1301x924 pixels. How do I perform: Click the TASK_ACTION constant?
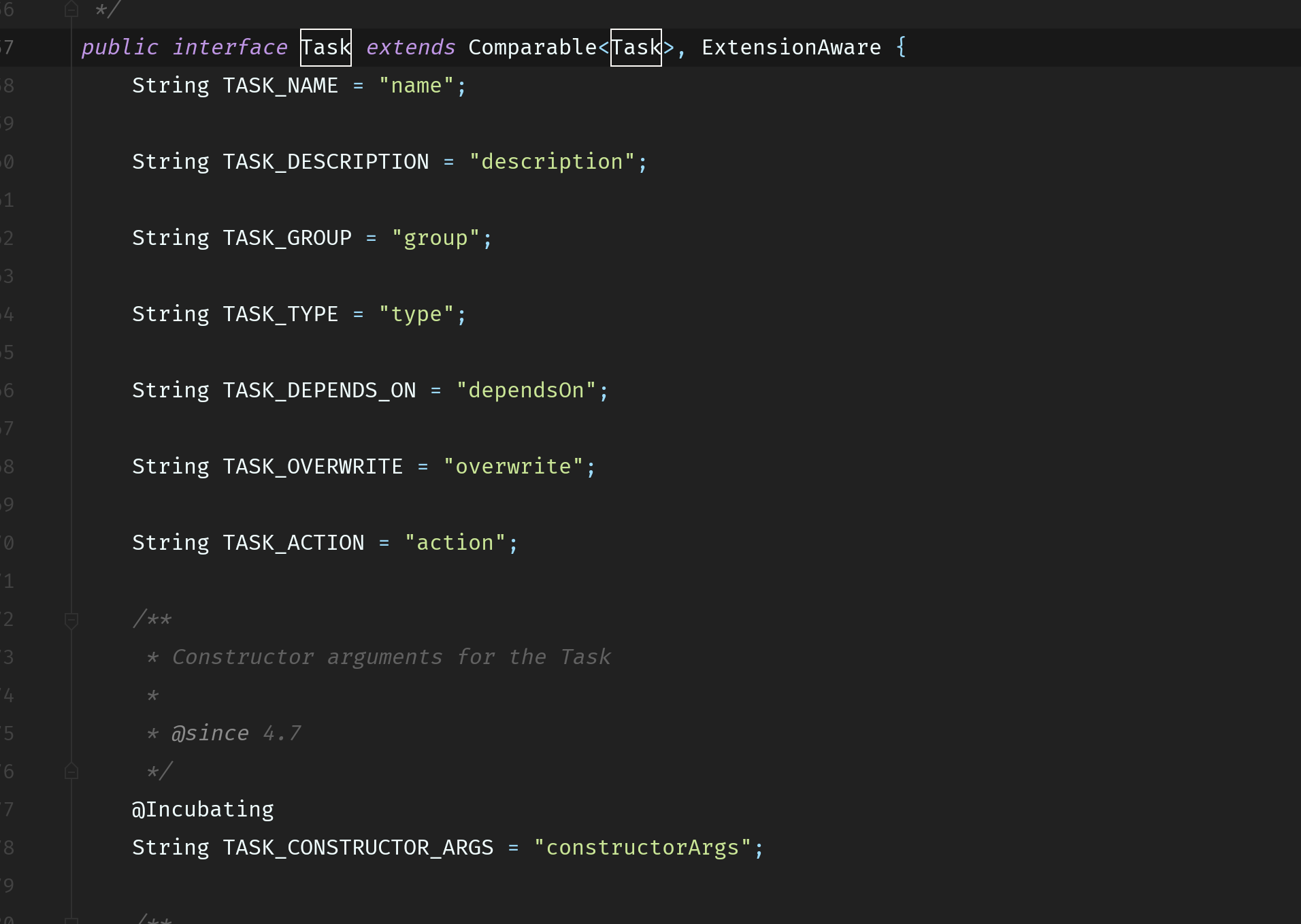tap(293, 543)
